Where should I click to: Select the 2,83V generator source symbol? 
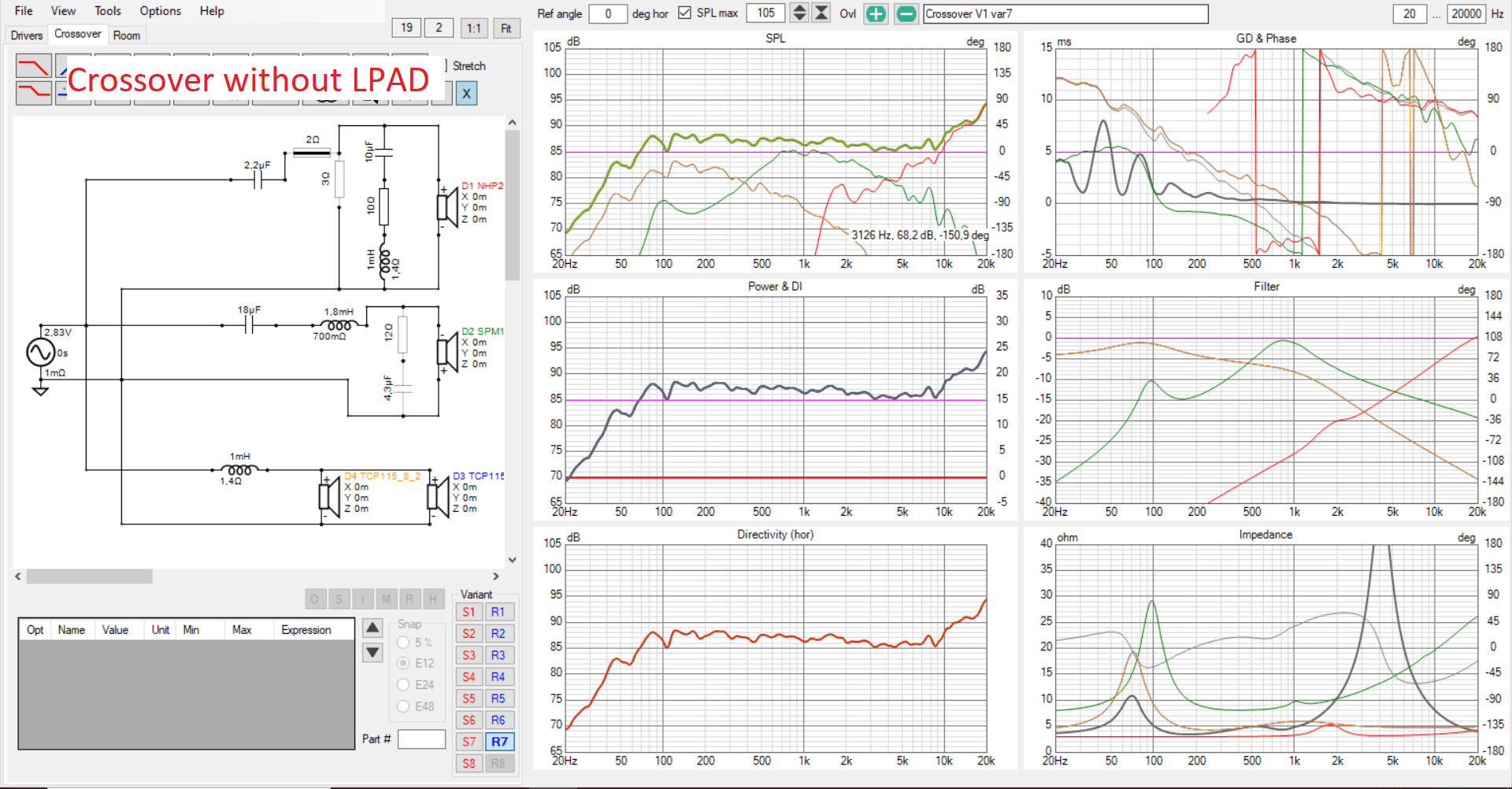click(41, 352)
